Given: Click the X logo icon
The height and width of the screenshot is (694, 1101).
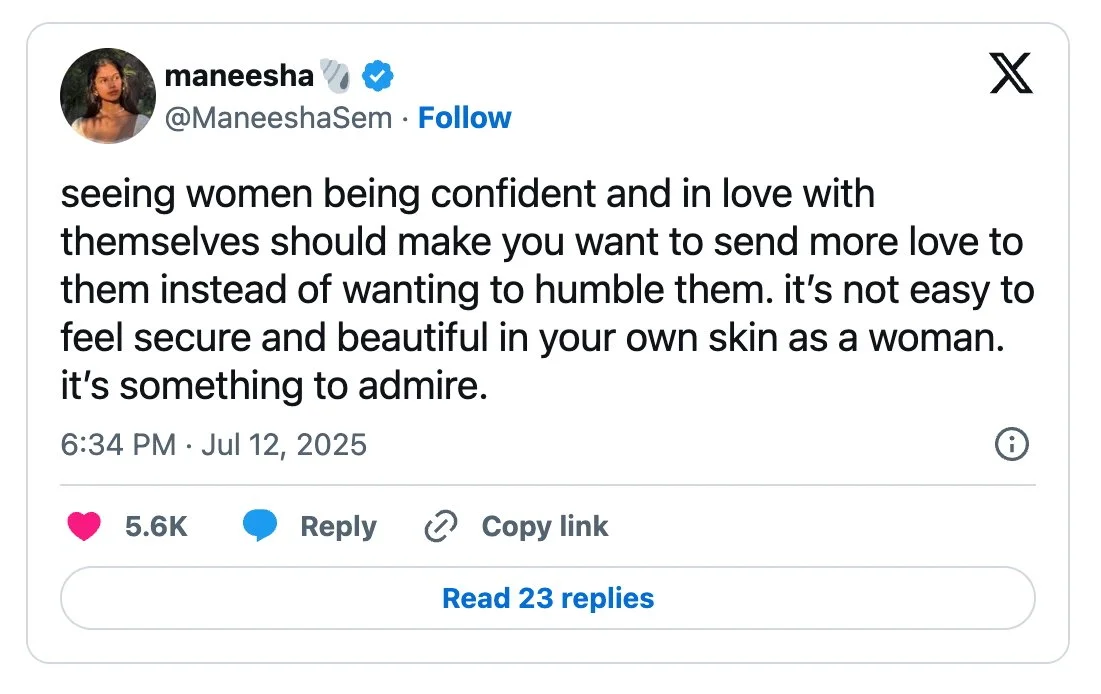Looking at the screenshot, I should point(1010,74).
